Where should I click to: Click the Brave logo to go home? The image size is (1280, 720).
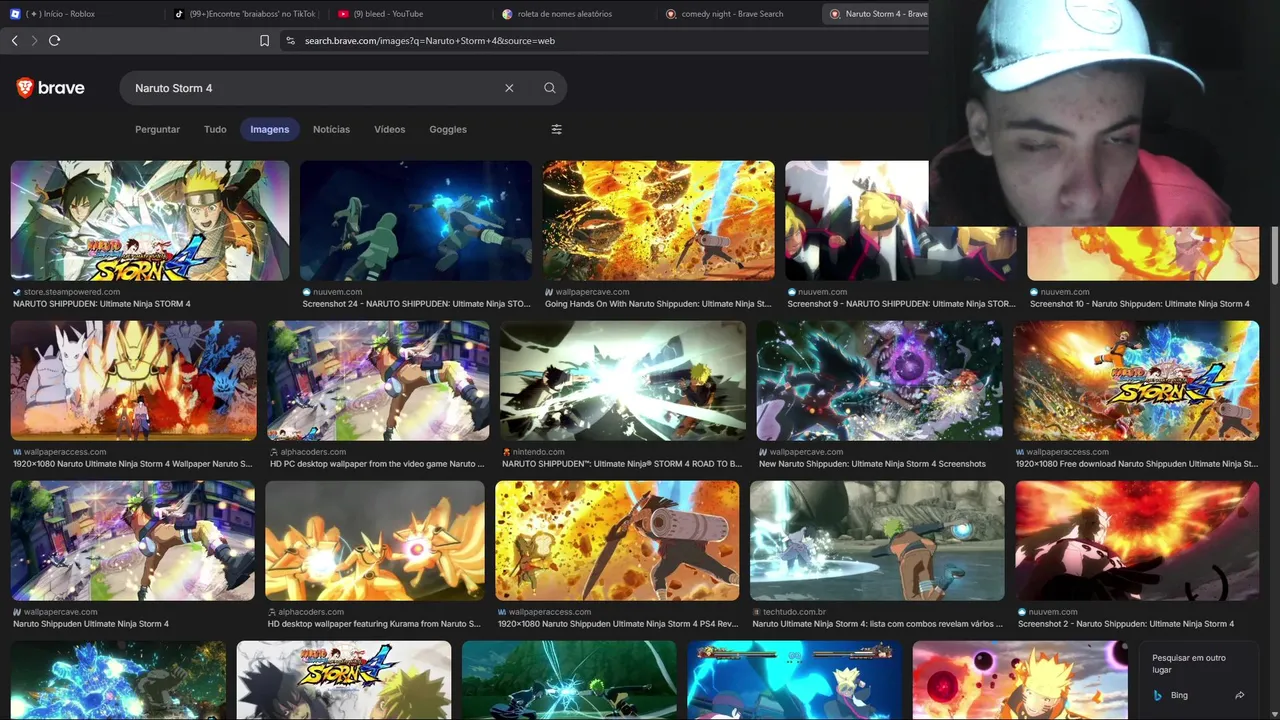[51, 88]
